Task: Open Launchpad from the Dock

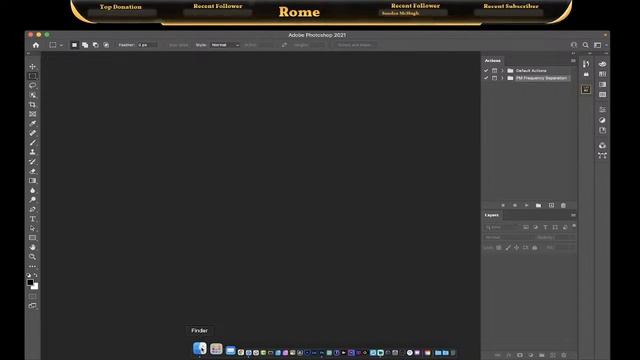Action: tap(216, 349)
